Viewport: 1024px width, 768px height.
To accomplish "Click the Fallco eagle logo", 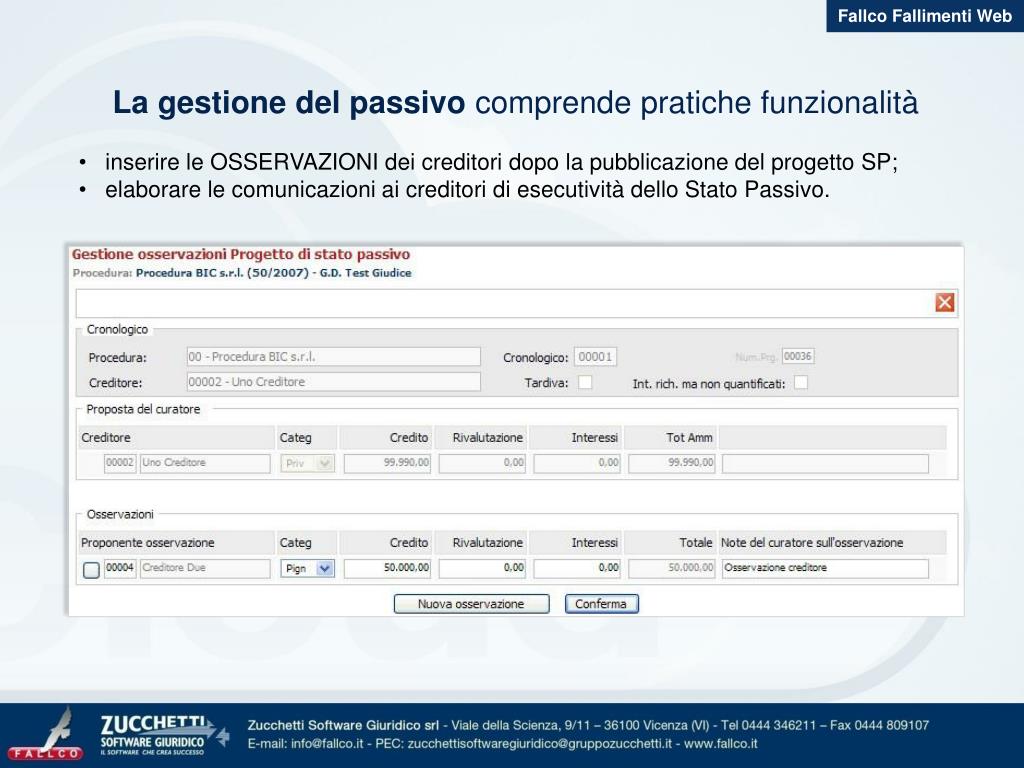I will 46,734.
